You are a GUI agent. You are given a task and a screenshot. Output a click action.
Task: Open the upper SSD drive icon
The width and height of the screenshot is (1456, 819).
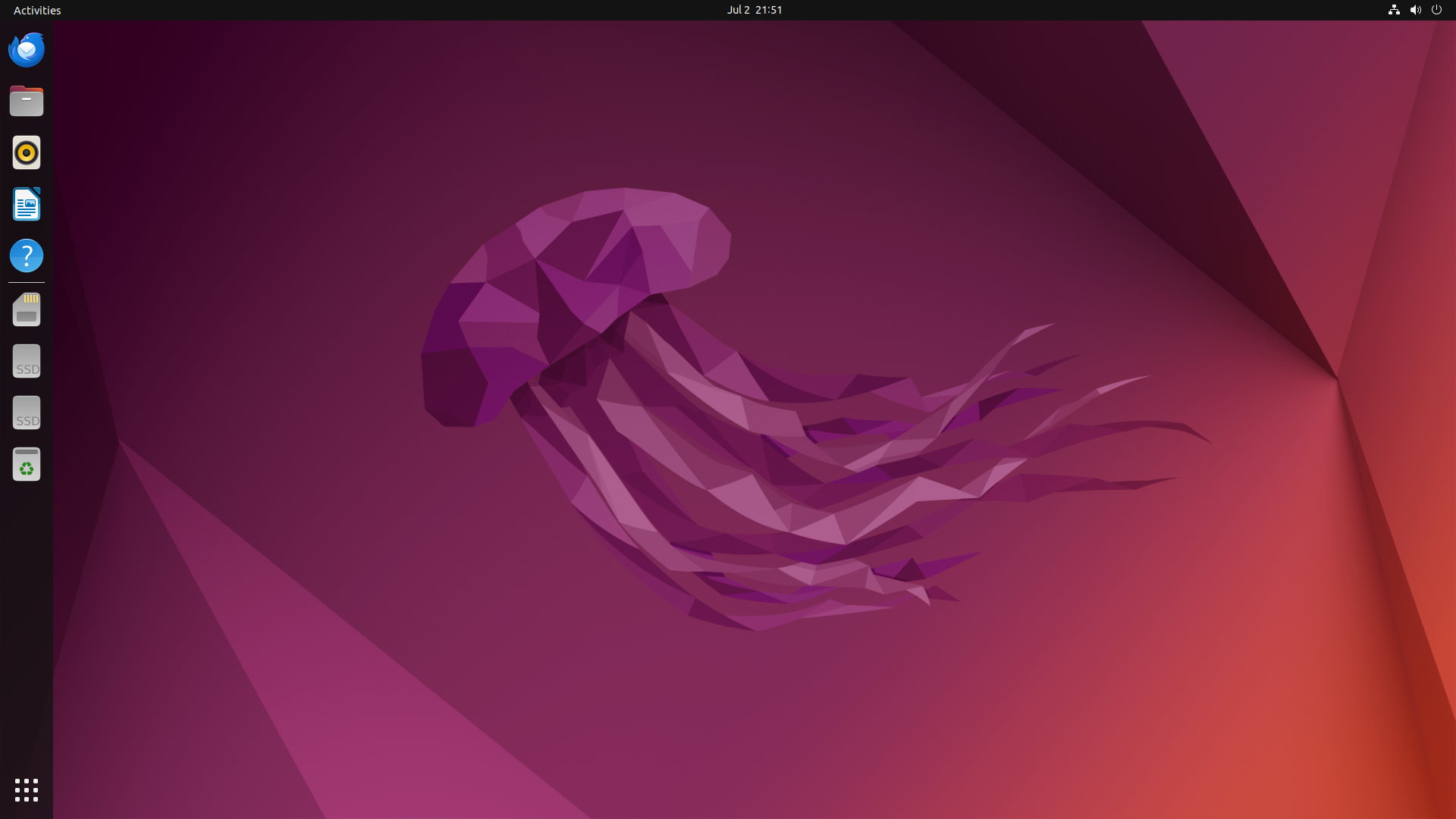[x=27, y=361]
